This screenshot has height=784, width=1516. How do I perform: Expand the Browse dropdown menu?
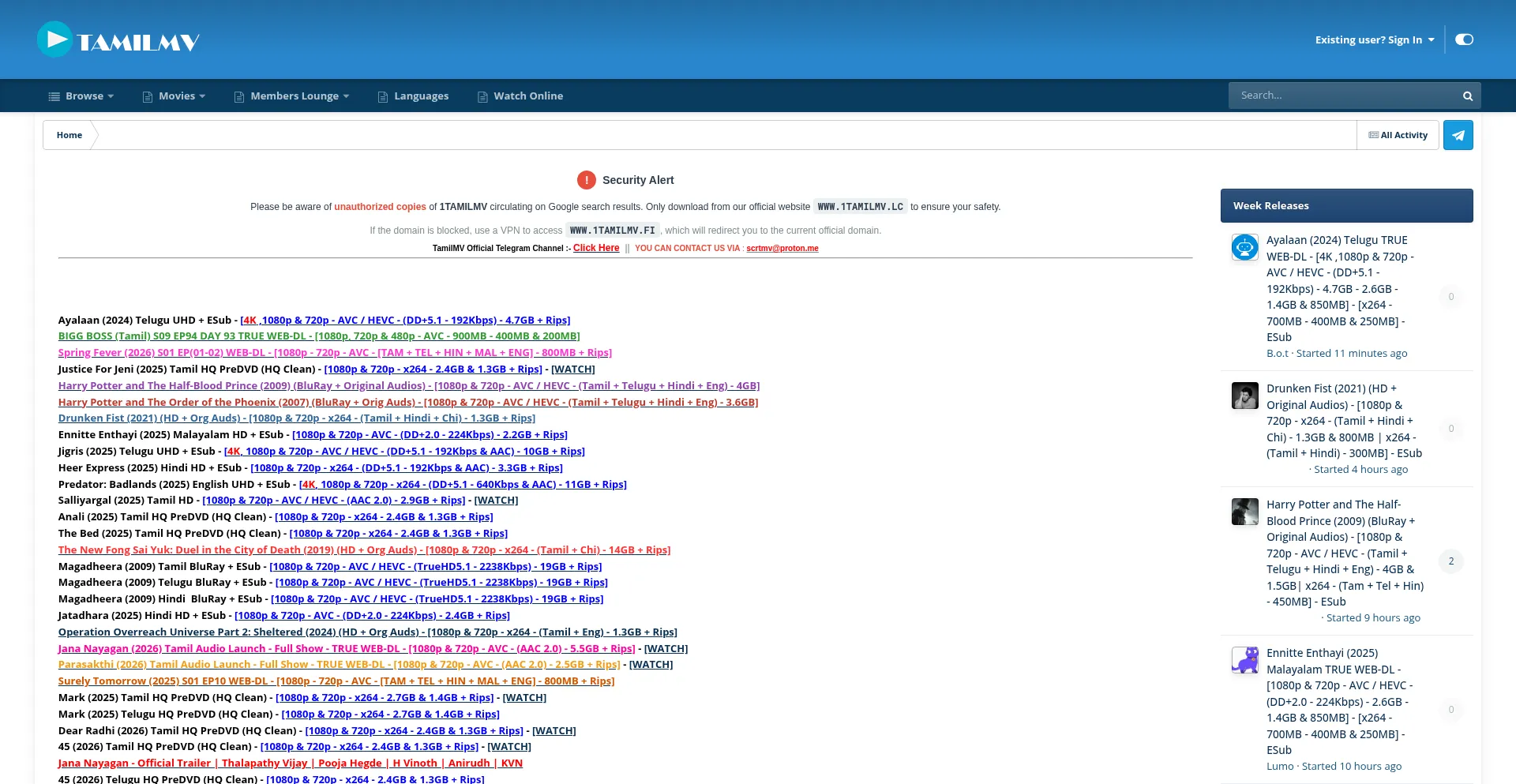point(82,96)
